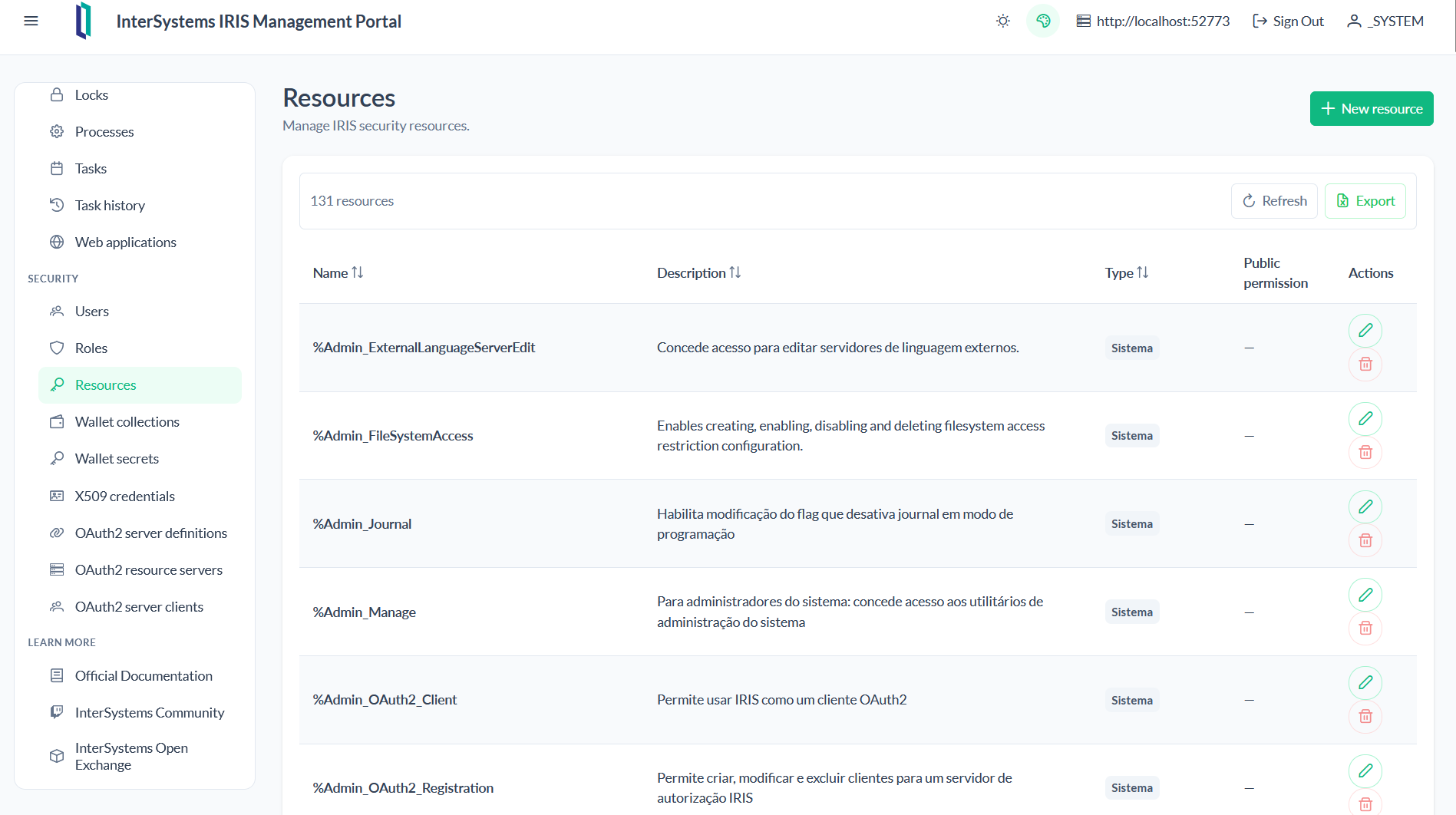Open Wallet secrets page
The height and width of the screenshot is (815, 1456).
click(140, 459)
